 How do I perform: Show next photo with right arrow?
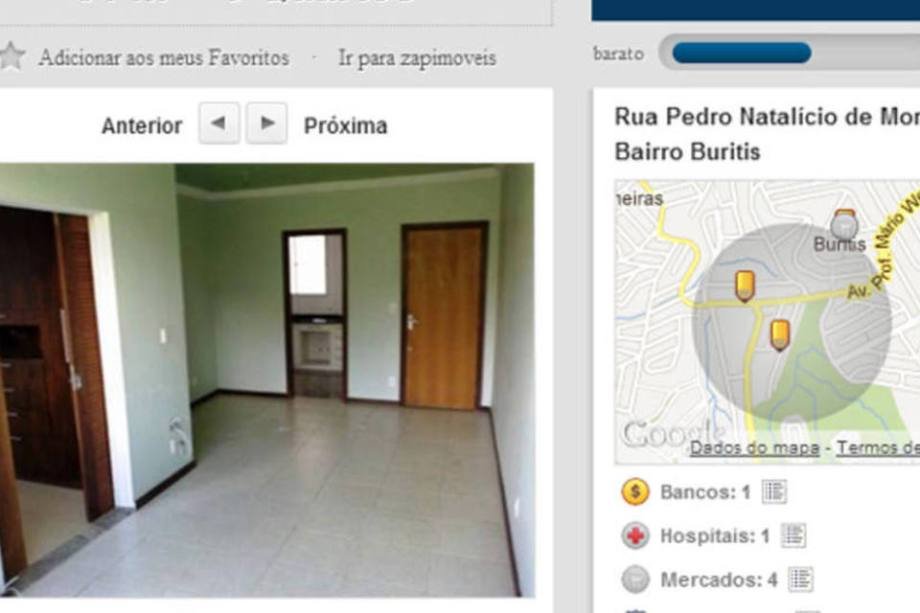(266, 123)
